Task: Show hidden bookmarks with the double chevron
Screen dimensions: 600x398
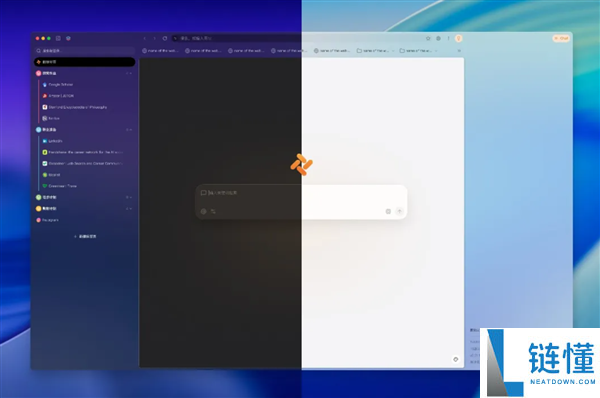Action: coord(459,51)
